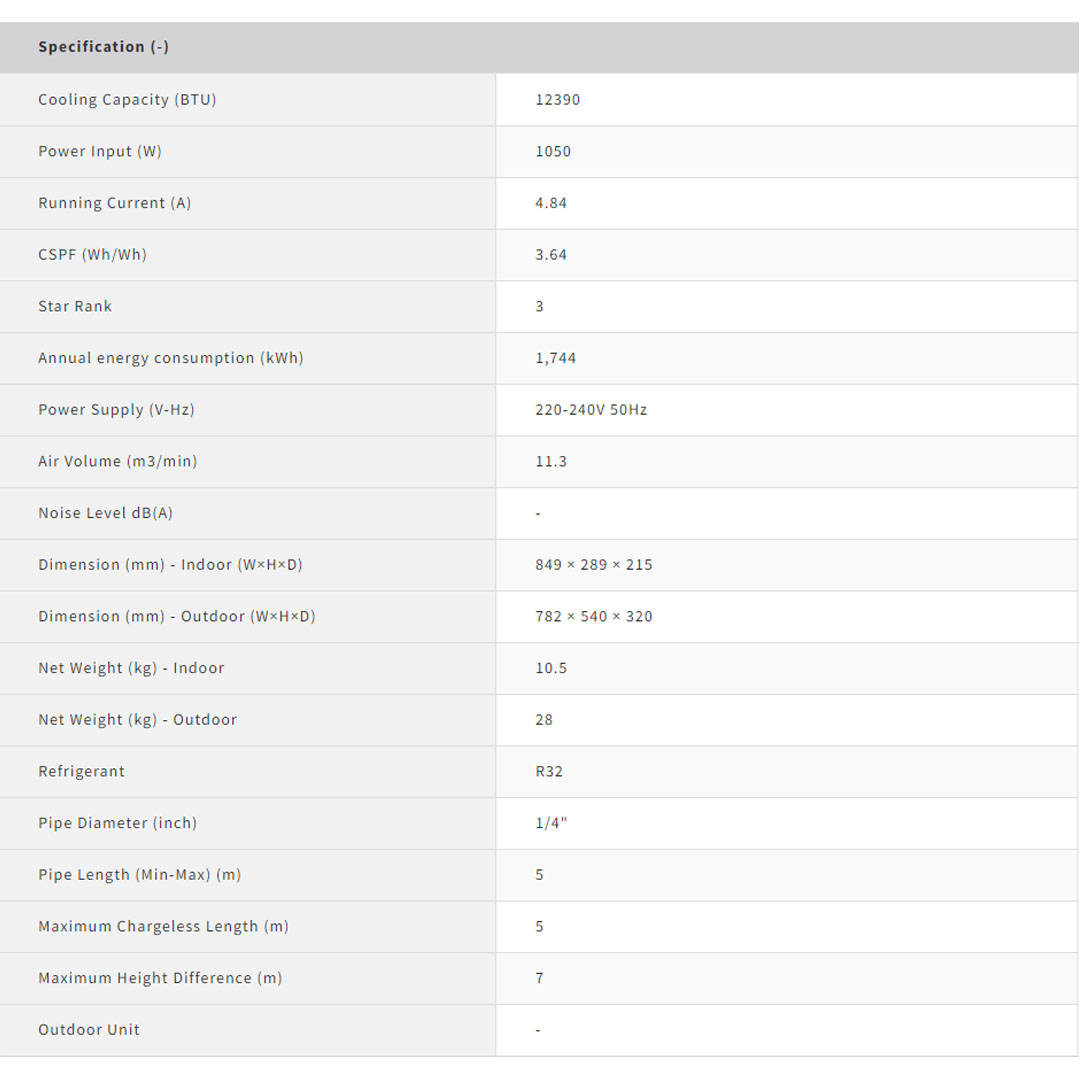Screen dimensions: 1080x1080
Task: Click the Pipe Diameter (inch) label
Action: (x=118, y=823)
